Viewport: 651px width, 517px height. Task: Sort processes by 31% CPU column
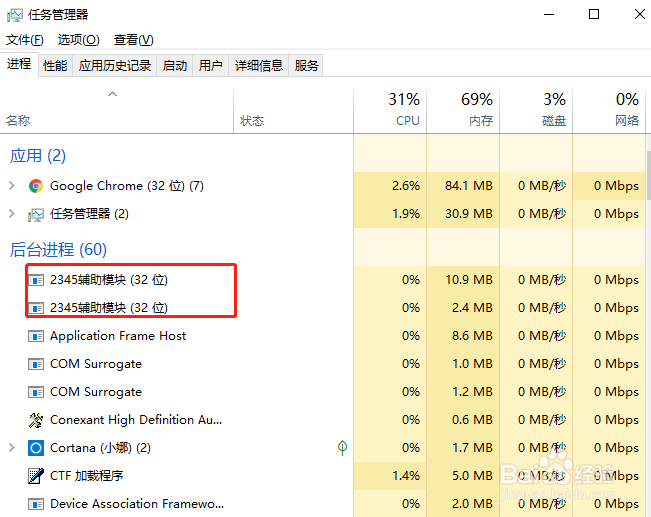coord(390,112)
